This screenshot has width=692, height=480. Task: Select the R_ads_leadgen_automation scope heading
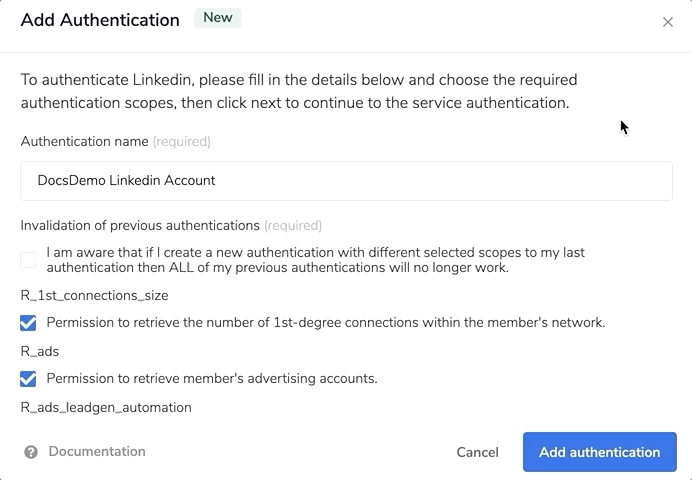click(106, 408)
